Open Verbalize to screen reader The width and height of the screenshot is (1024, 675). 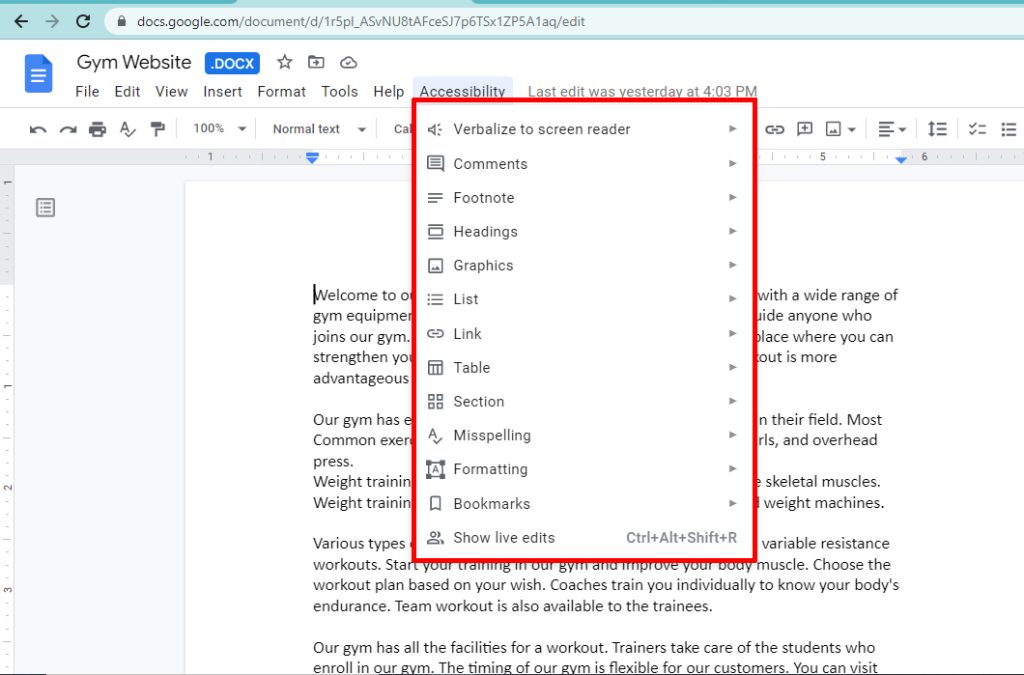point(541,128)
